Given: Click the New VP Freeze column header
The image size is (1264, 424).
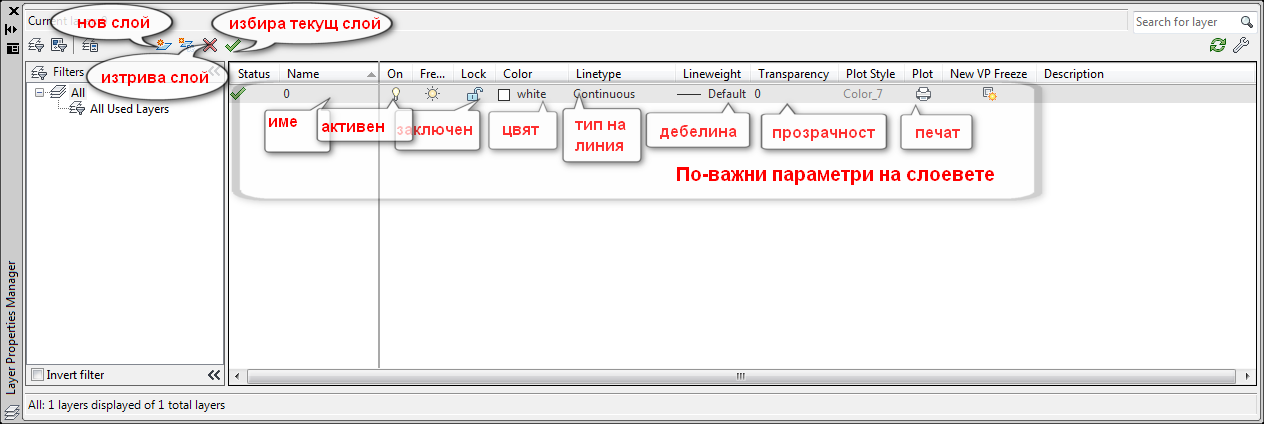Looking at the screenshot, I should pyautogui.click(x=989, y=73).
